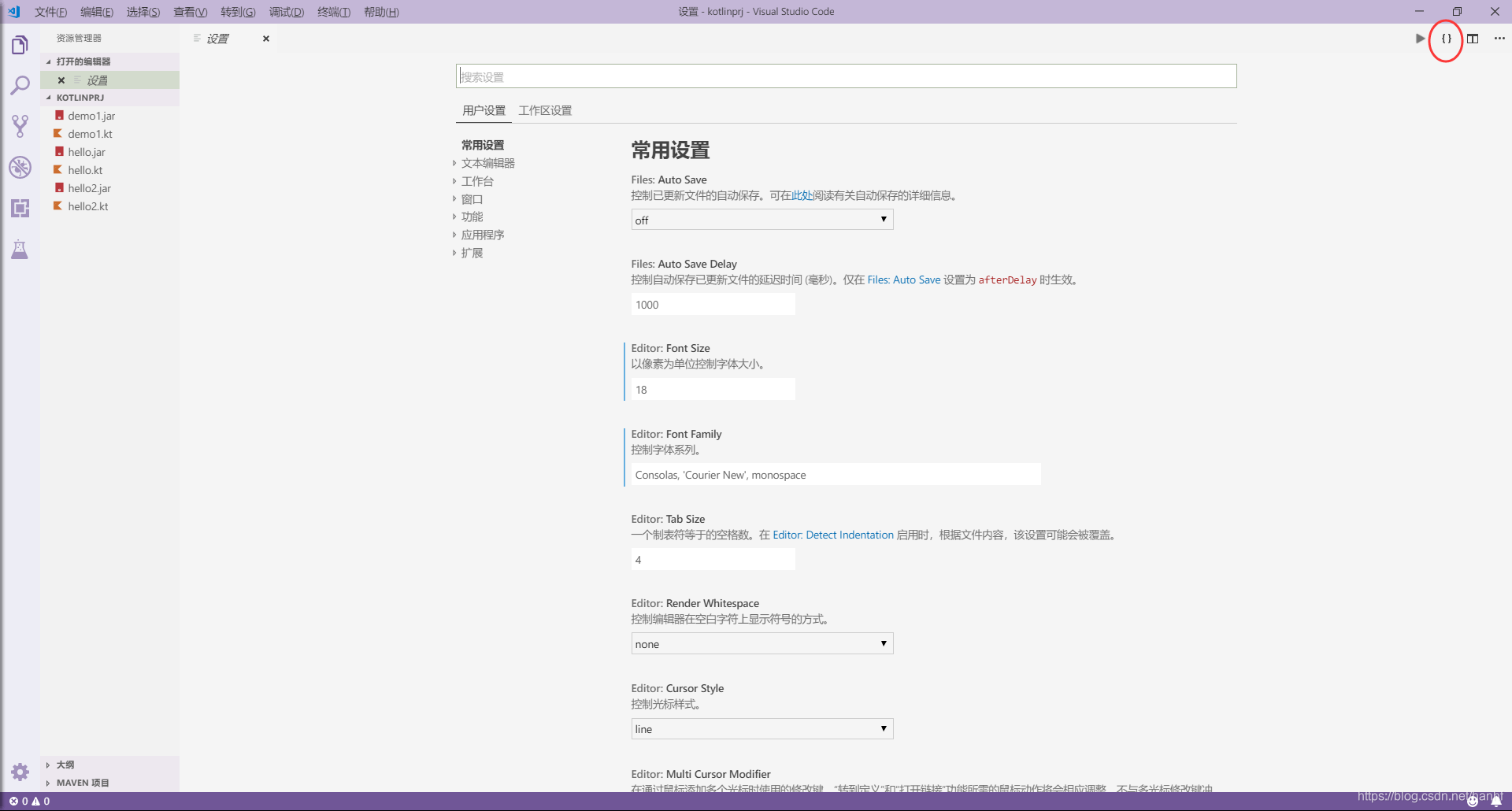Select 设置 entry in open editors
1512x811 pixels.
[110, 80]
